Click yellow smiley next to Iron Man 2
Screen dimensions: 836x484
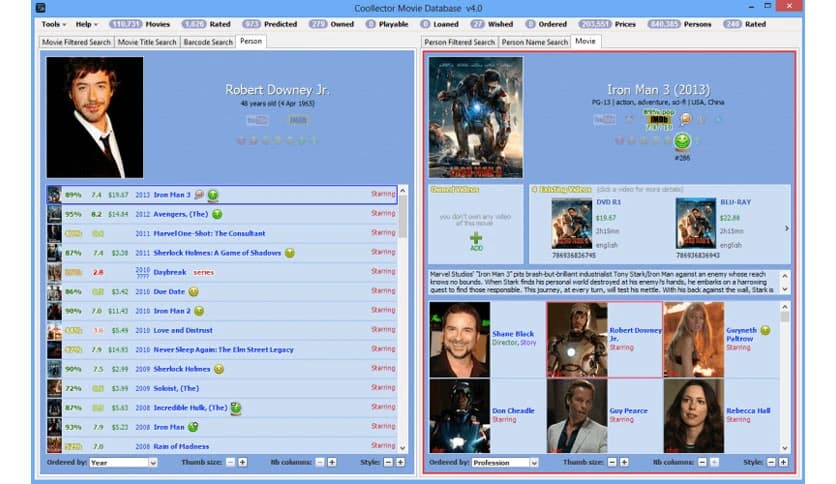click(x=199, y=311)
